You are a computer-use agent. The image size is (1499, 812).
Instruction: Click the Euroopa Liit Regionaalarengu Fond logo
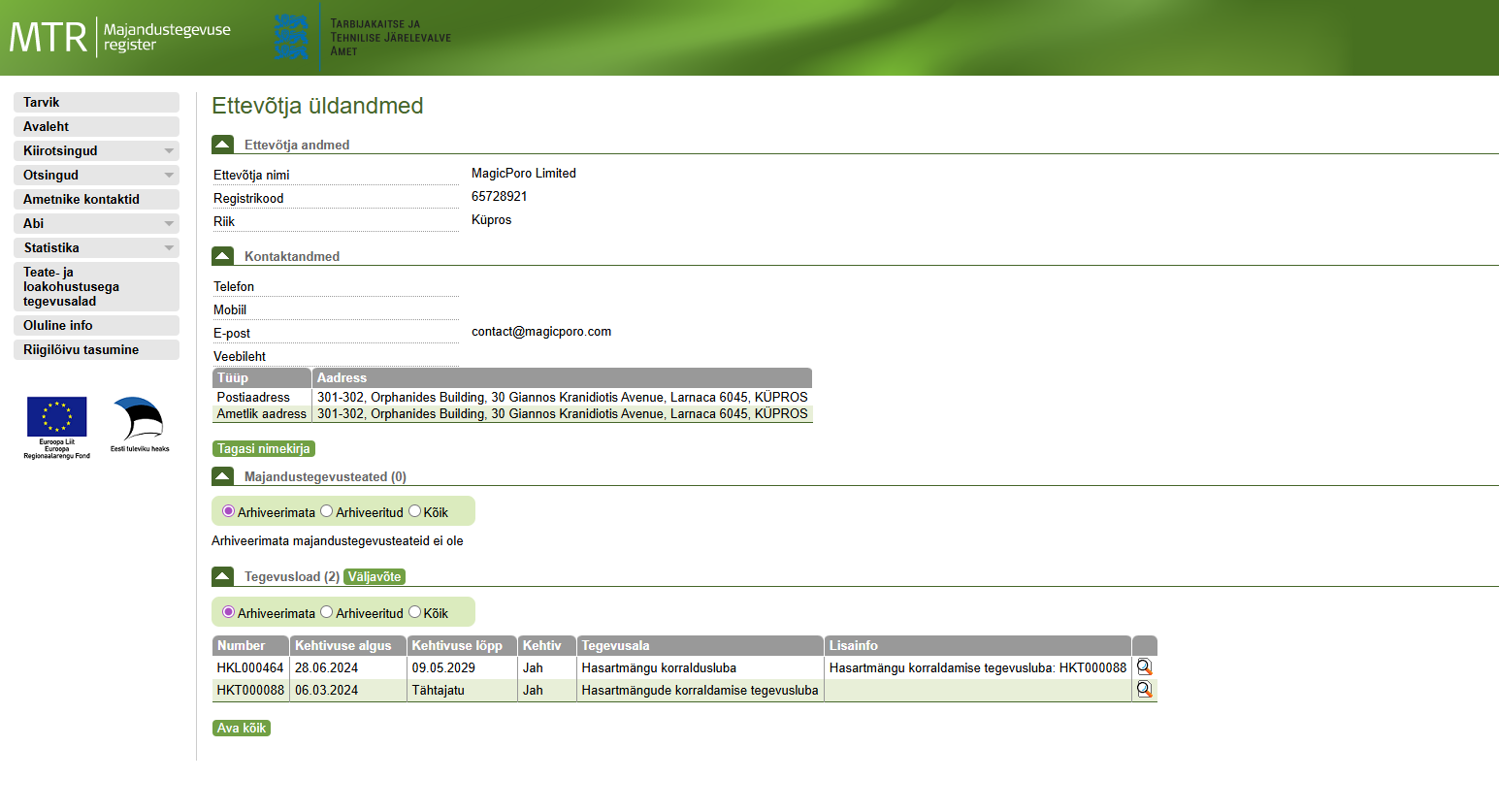click(56, 428)
